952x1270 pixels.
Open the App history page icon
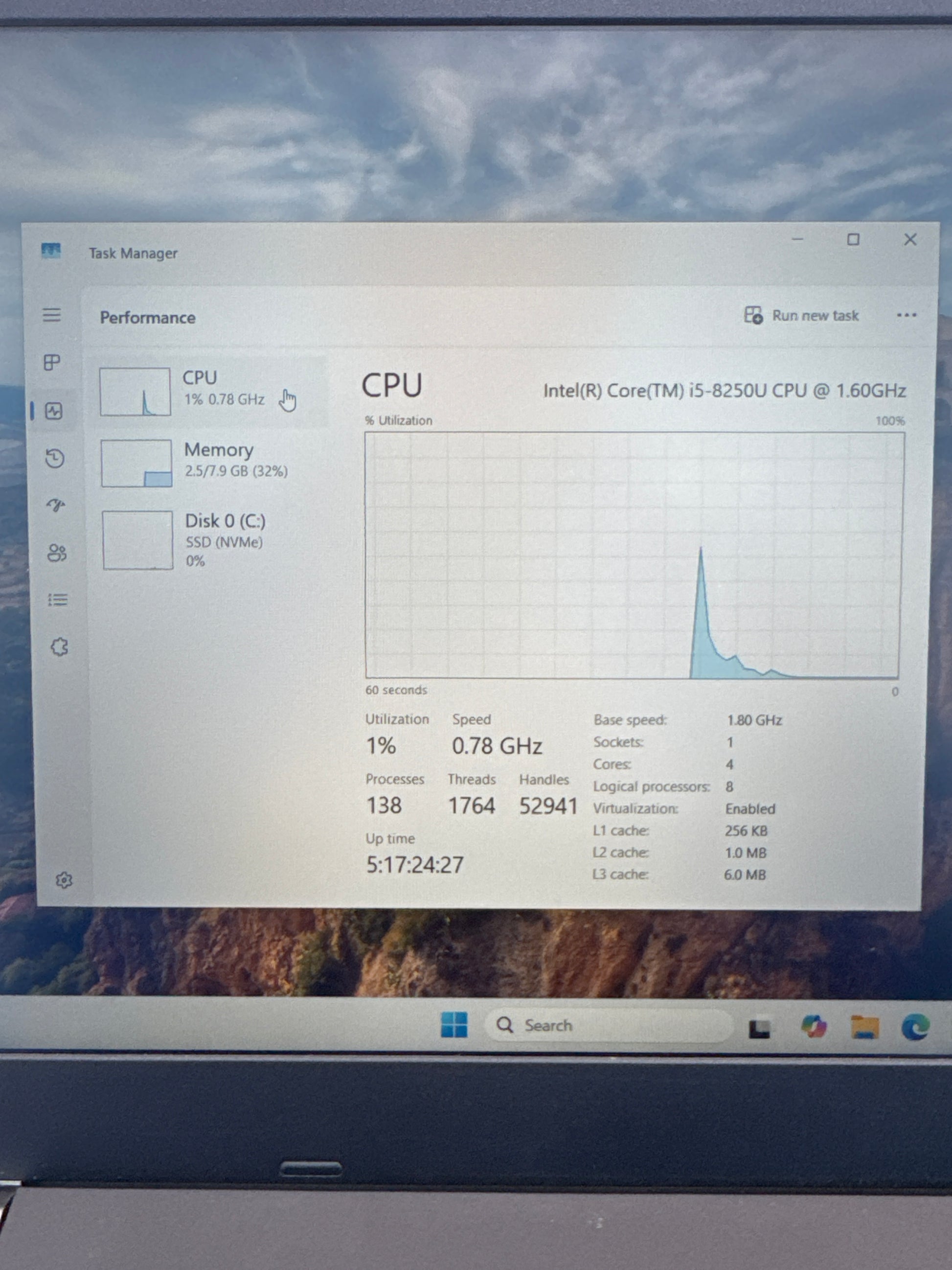pos(55,458)
